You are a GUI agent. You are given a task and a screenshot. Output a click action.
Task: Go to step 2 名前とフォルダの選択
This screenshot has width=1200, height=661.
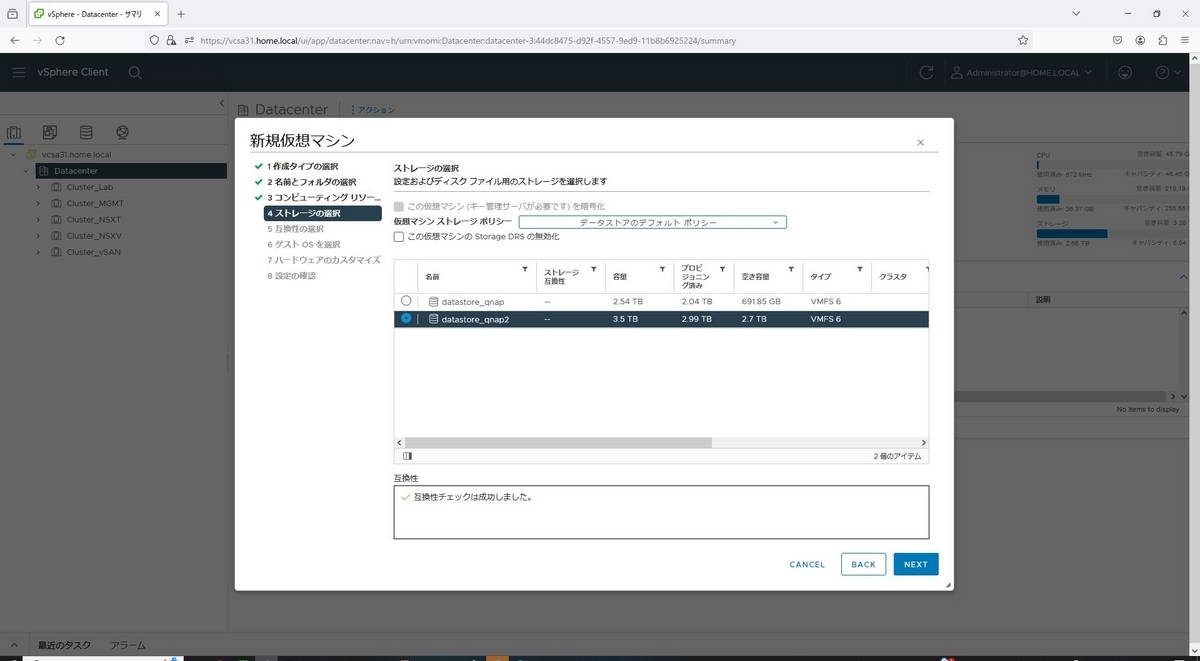tap(311, 182)
